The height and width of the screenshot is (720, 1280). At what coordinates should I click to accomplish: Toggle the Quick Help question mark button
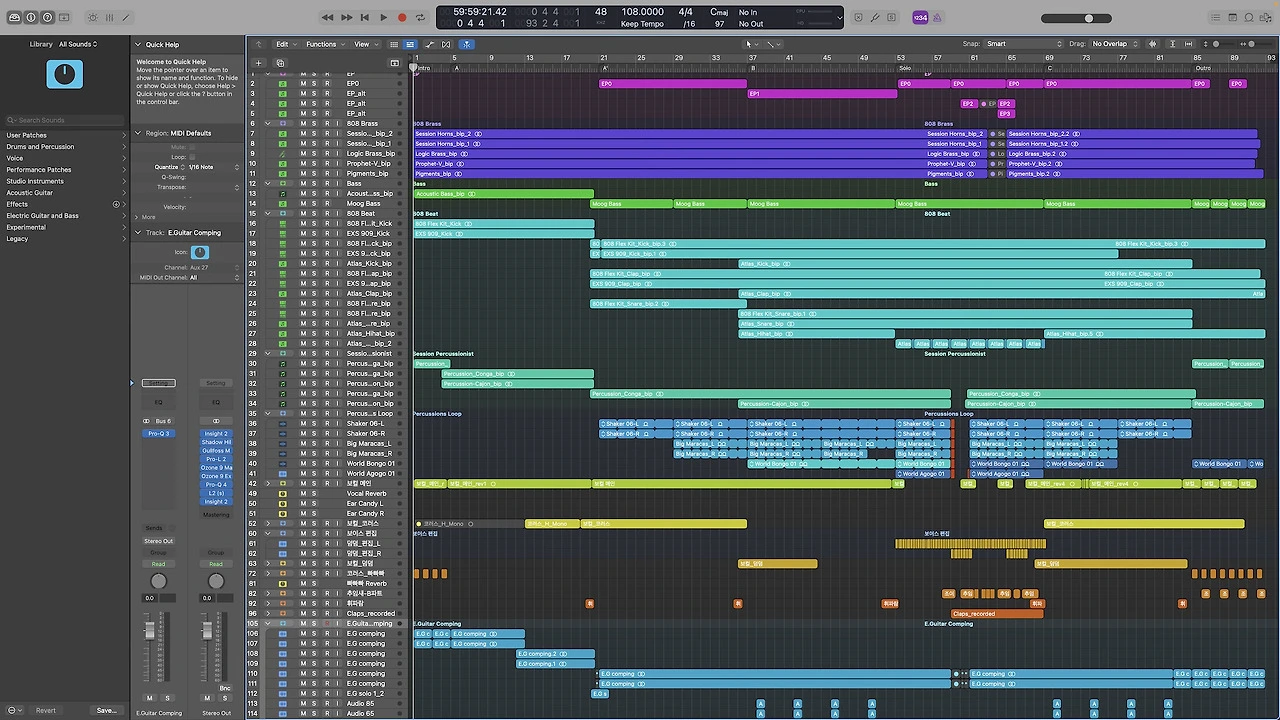coord(47,17)
